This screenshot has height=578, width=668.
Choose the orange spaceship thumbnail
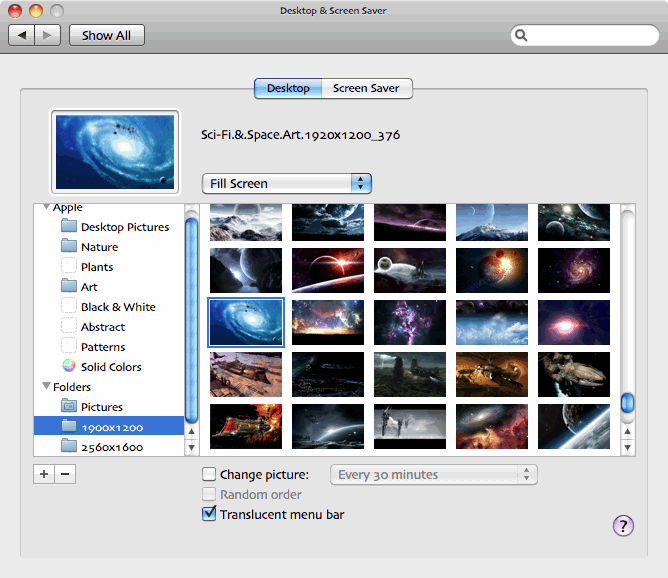[x=492, y=374]
